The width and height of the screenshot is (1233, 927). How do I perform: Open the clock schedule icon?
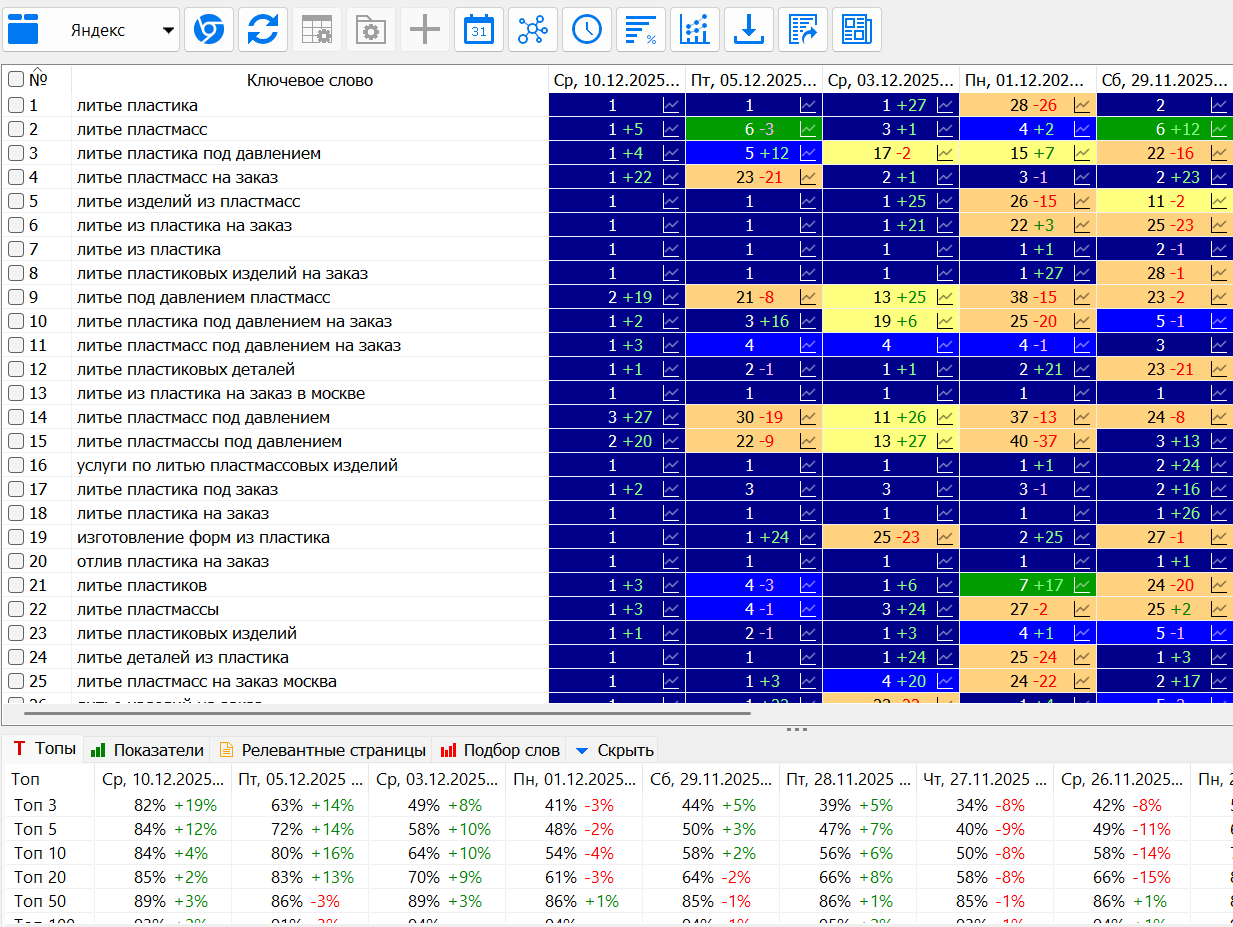(587, 30)
